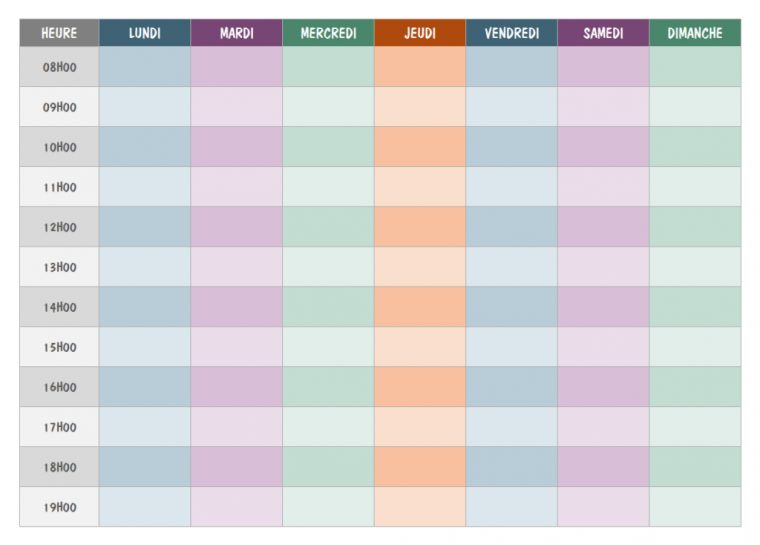Select the Dimanche 19H00 cell

(695, 507)
